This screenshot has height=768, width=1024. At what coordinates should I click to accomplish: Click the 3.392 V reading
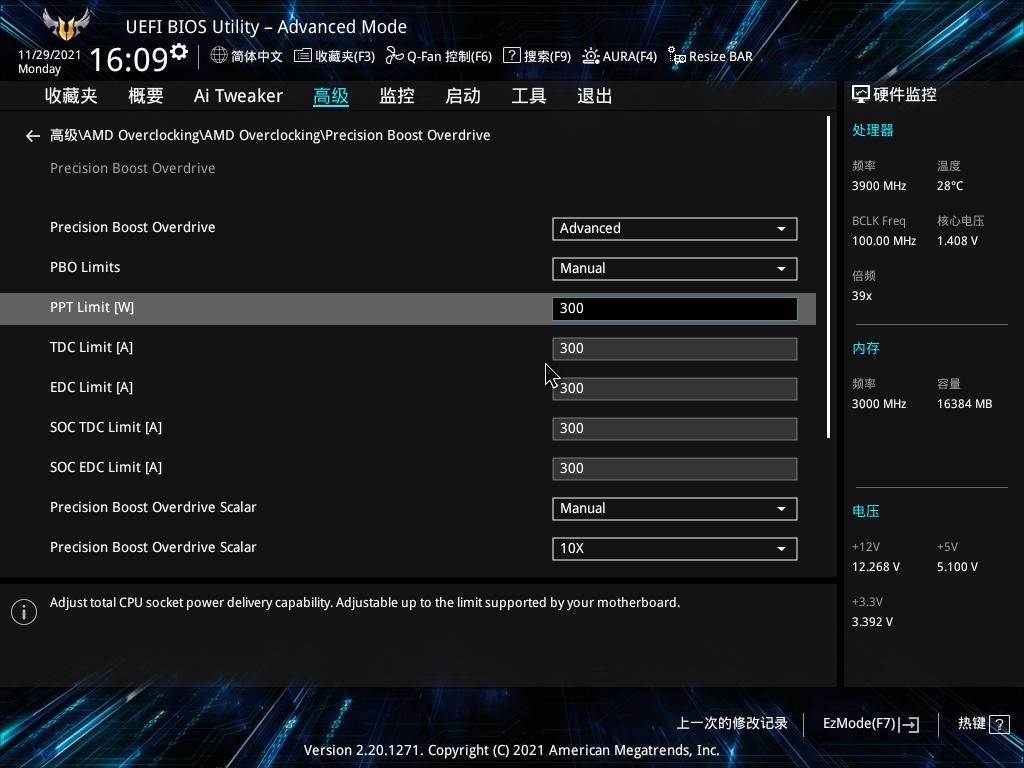tap(872, 622)
